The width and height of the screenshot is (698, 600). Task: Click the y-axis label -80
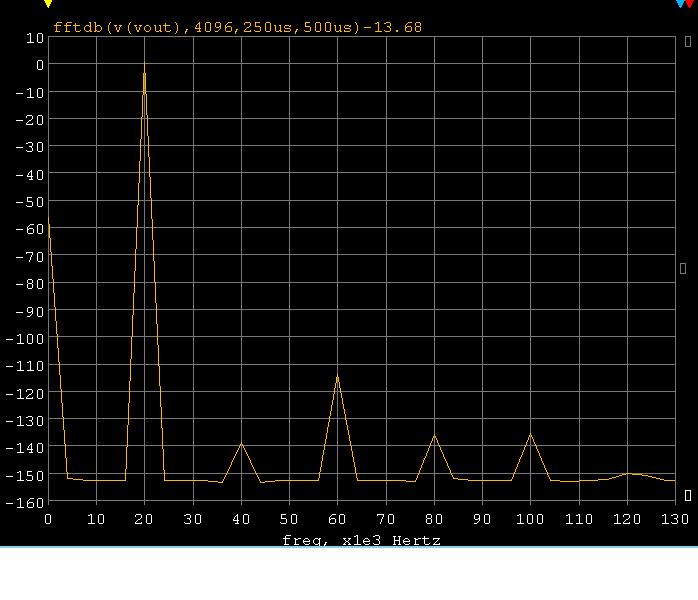30,284
